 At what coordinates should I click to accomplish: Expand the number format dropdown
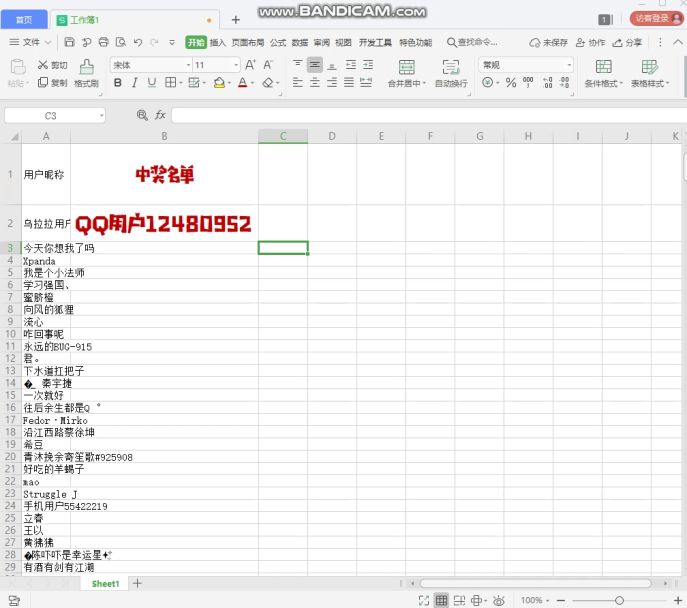tap(569, 65)
